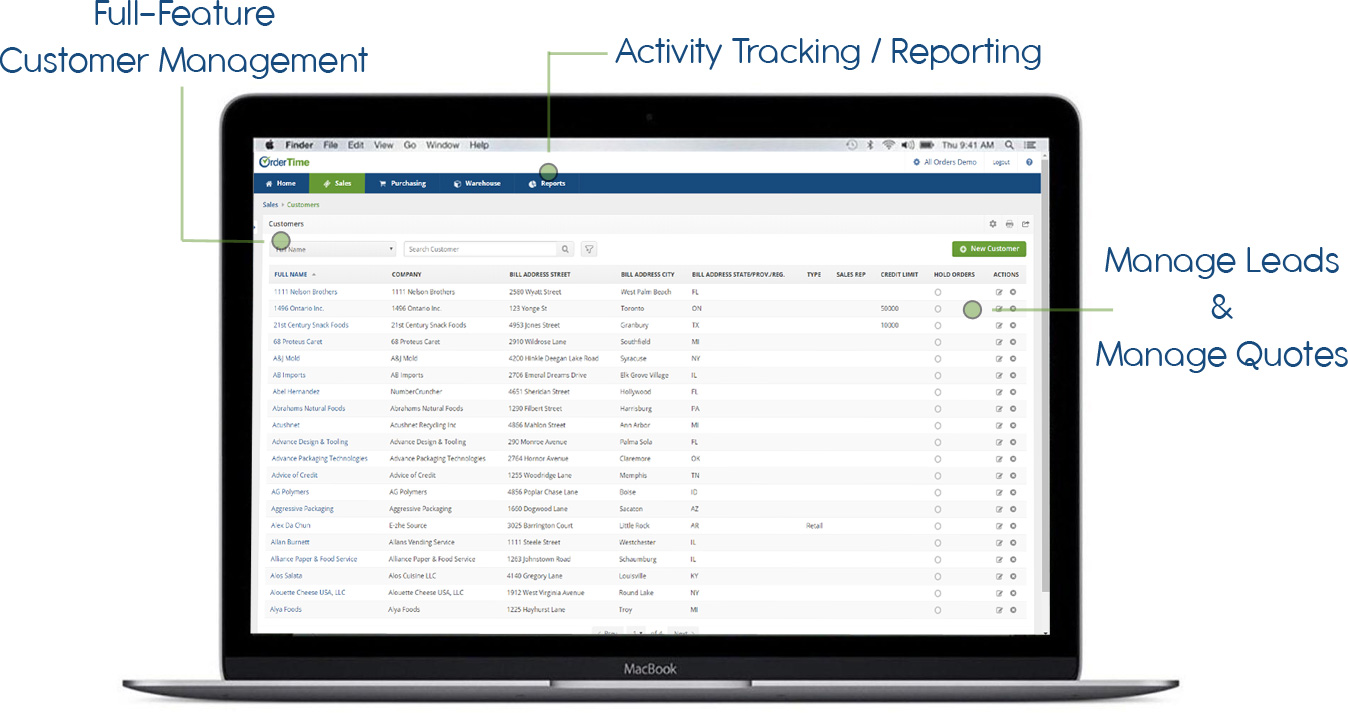Viewport: 1348px width, 720px height.
Task: Toggle Hold Orders for 1111 Nelson Brothers
Action: 937,292
